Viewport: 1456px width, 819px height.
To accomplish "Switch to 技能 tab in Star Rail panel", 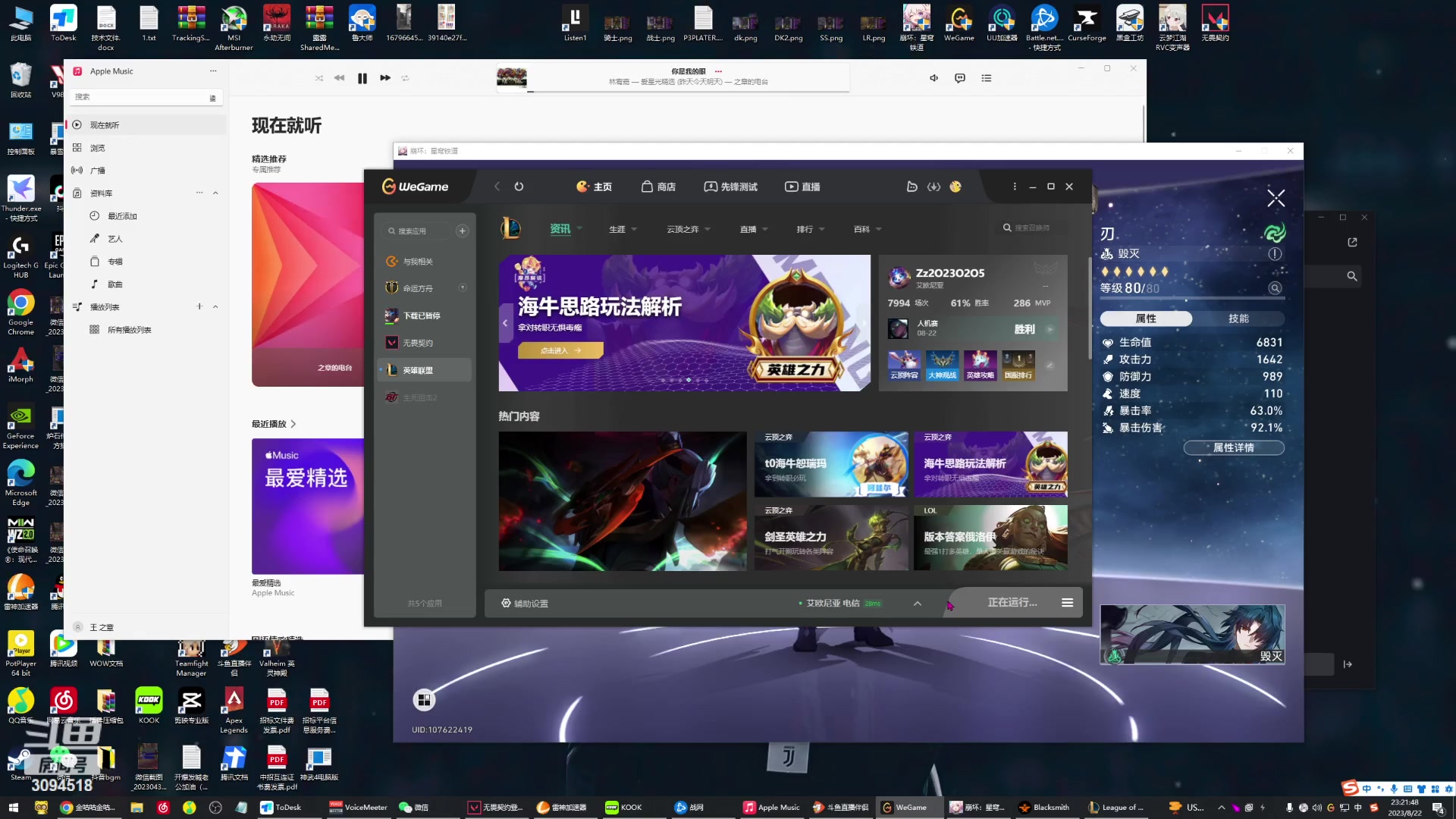I will click(1238, 318).
